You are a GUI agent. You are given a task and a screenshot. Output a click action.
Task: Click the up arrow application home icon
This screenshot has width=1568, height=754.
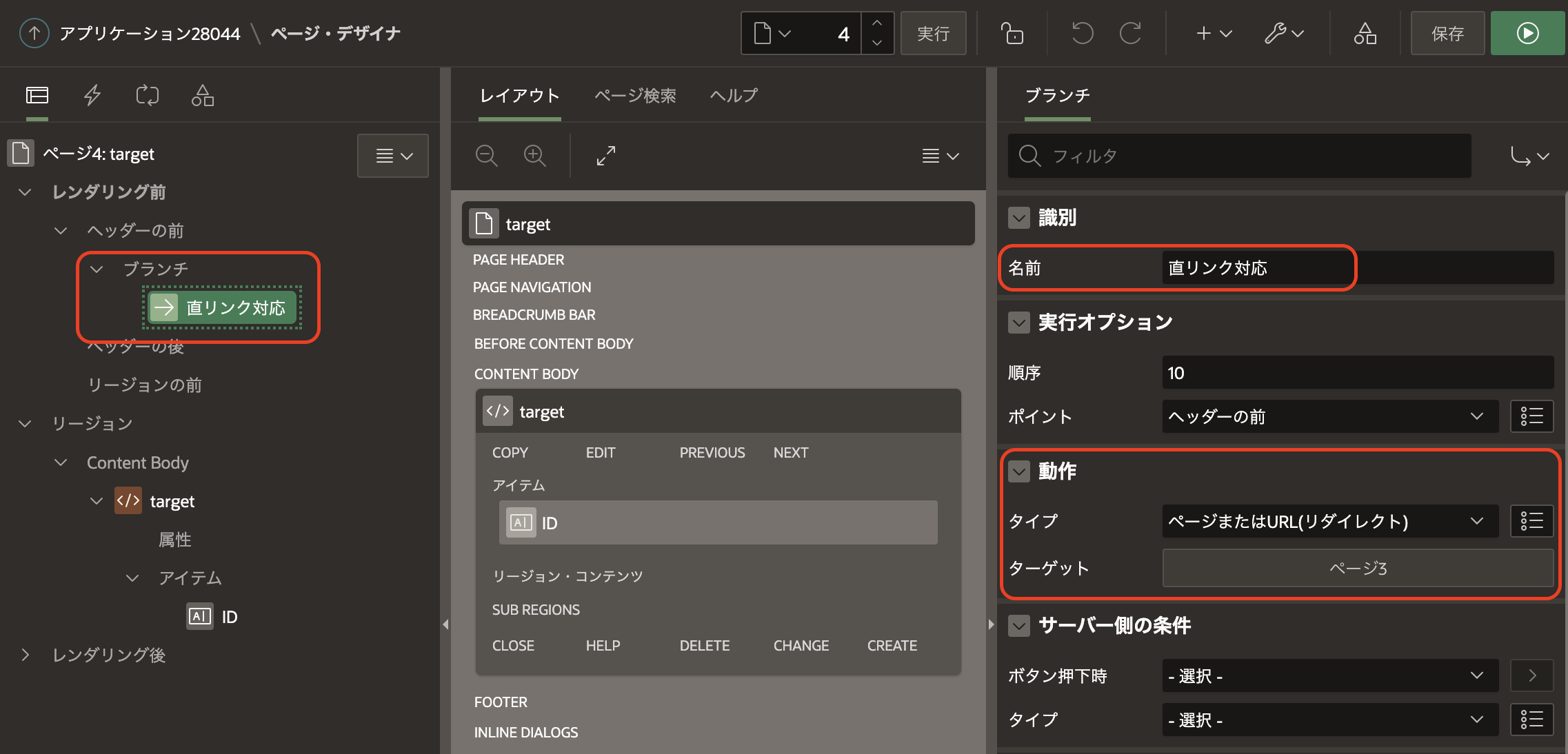(x=34, y=33)
